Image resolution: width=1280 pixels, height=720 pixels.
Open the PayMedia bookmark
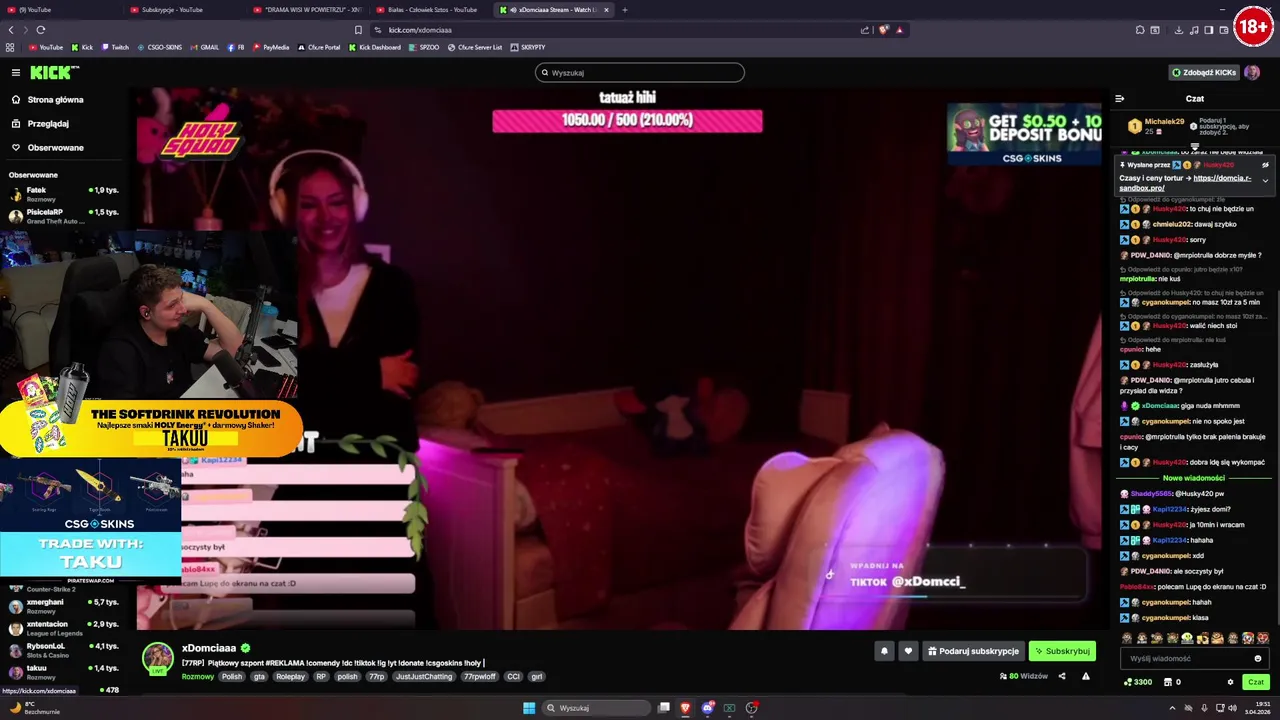click(x=271, y=47)
